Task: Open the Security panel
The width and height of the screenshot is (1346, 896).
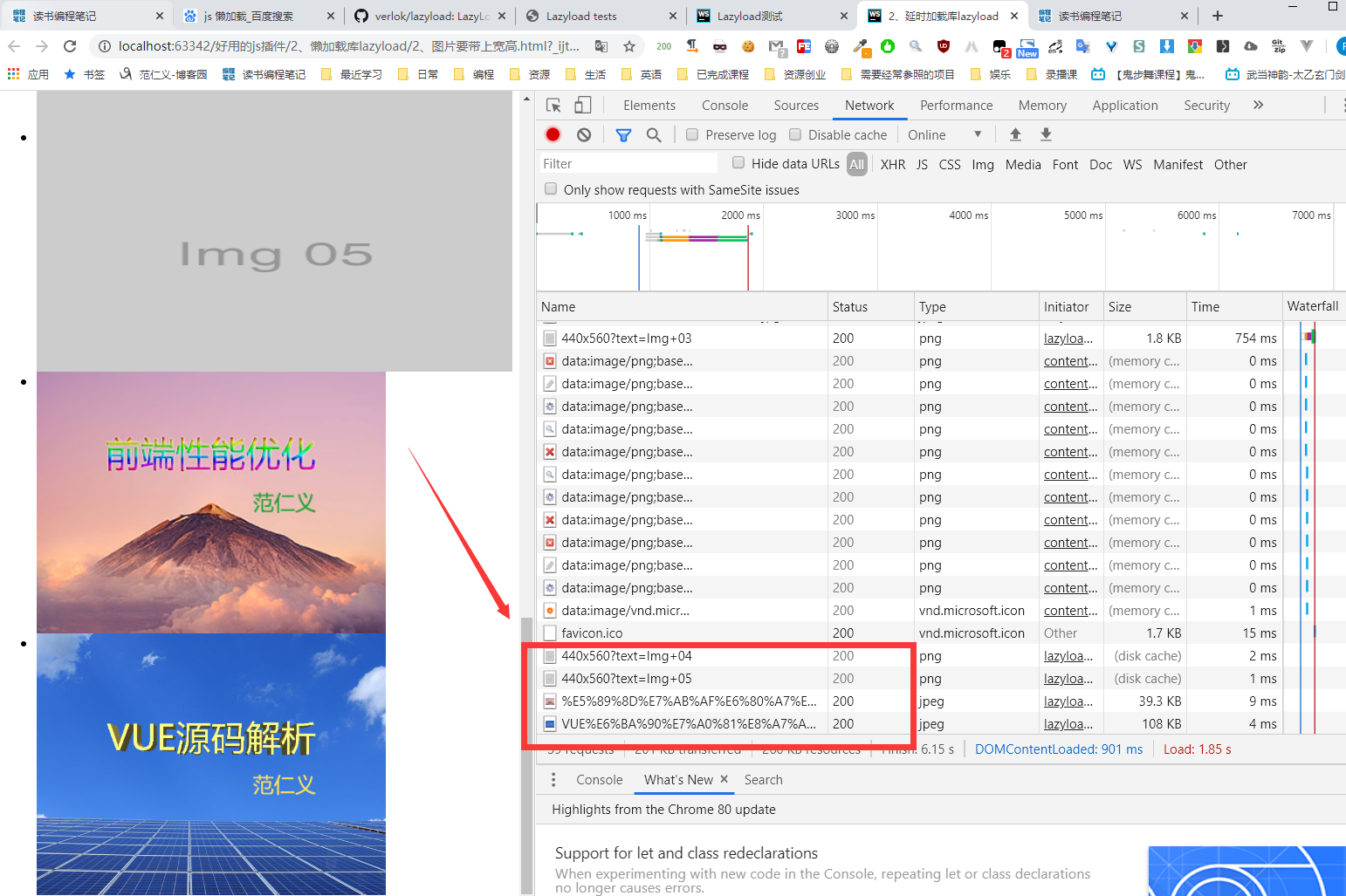Action: pyautogui.click(x=1207, y=105)
